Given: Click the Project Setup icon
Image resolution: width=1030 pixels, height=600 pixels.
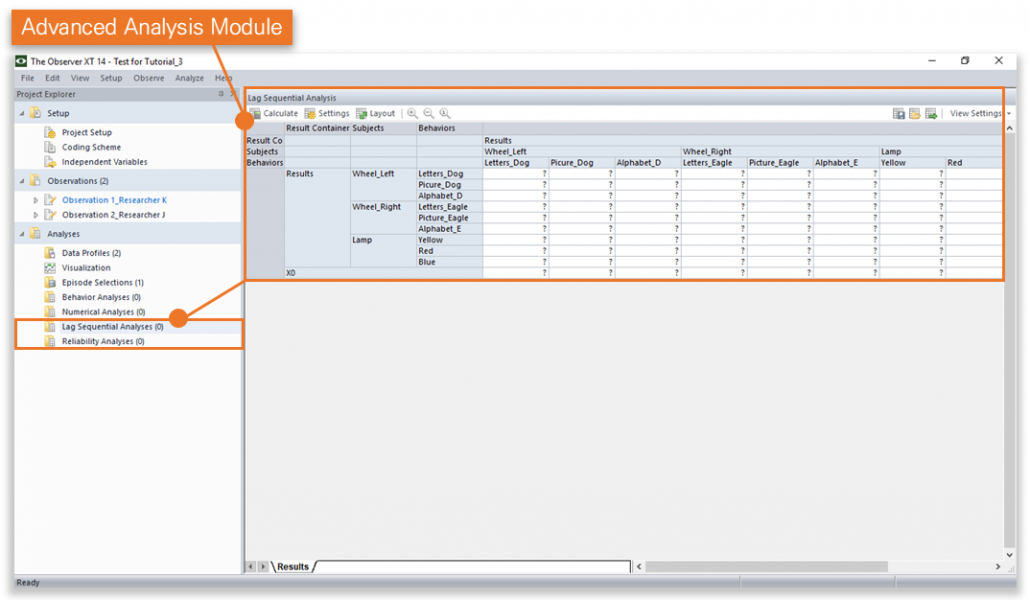Looking at the screenshot, I should (50, 132).
